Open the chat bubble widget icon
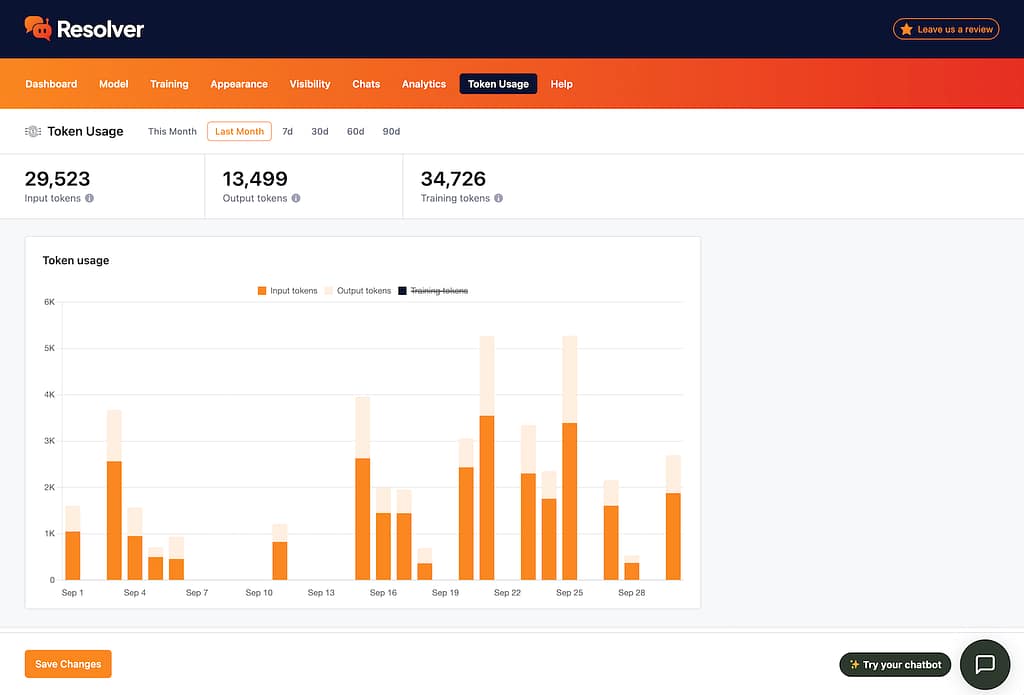Screen dimensions: 1024x695 point(985,664)
